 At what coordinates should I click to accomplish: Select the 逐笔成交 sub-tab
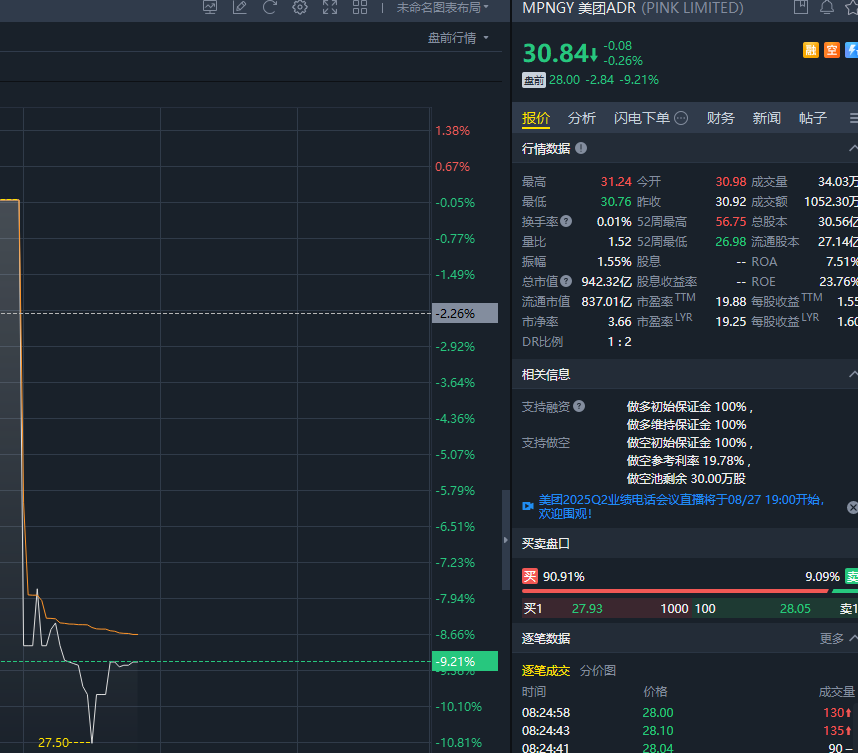pyautogui.click(x=546, y=670)
